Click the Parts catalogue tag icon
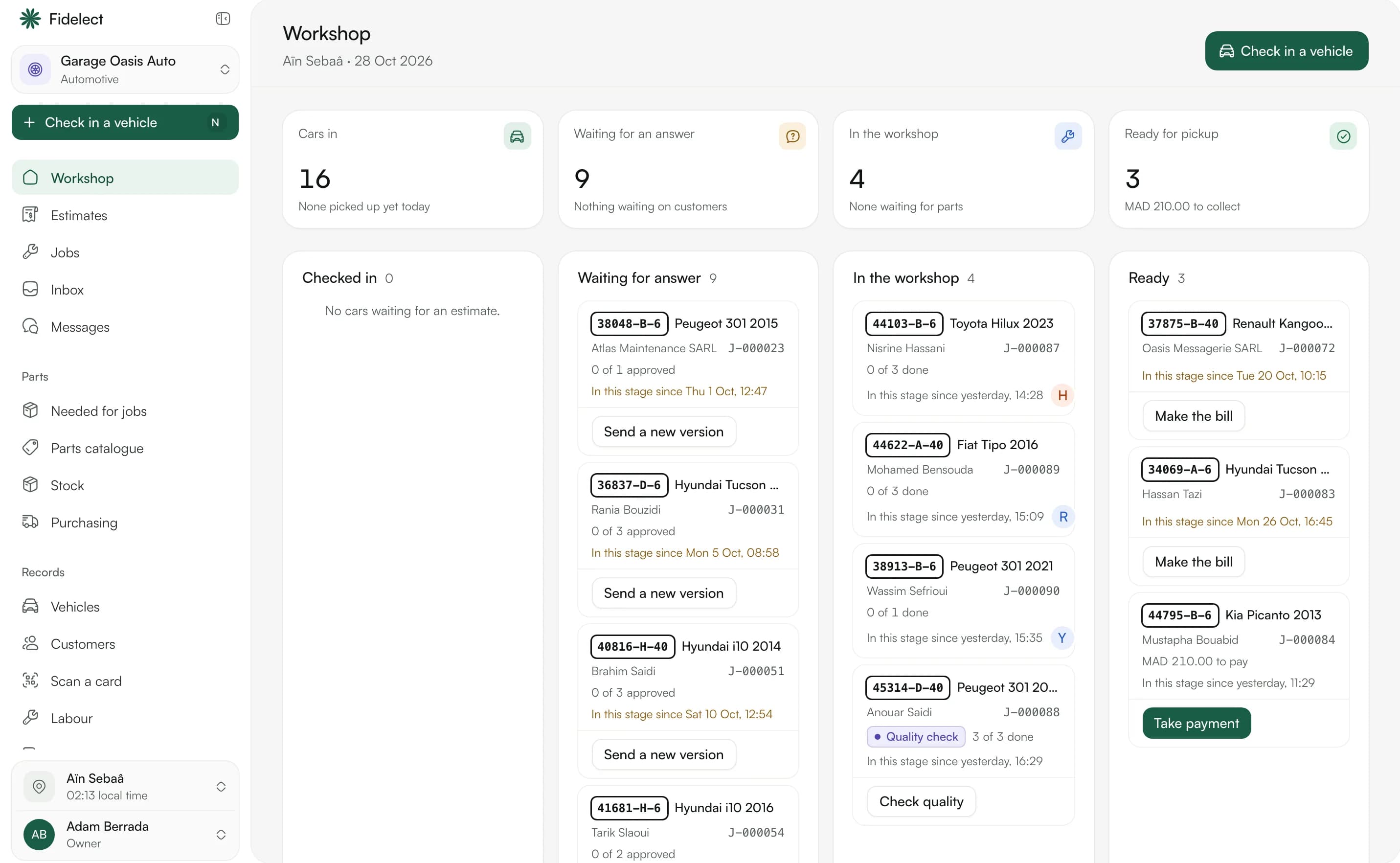Image resolution: width=1400 pixels, height=863 pixels. coord(30,448)
